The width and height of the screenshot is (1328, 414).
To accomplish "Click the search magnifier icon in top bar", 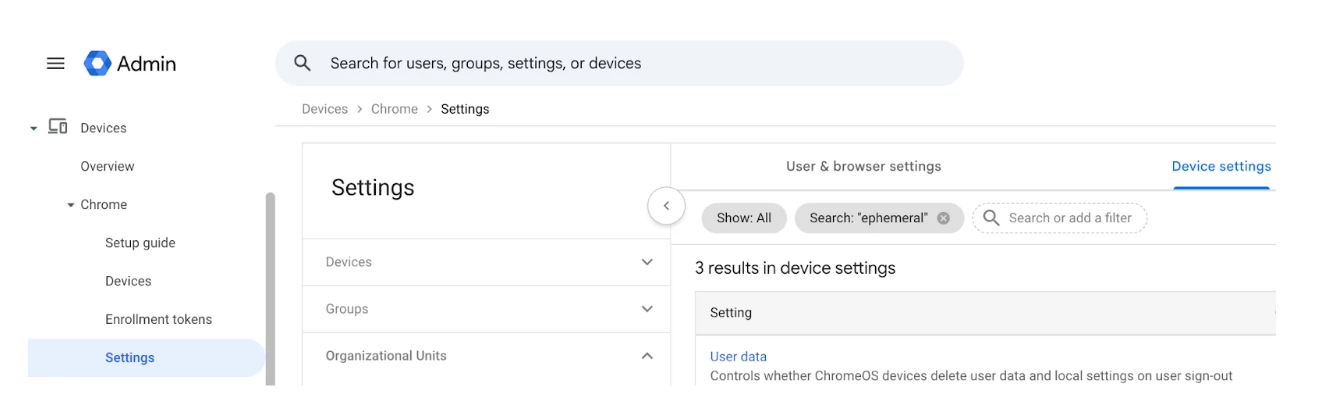I will [x=303, y=64].
